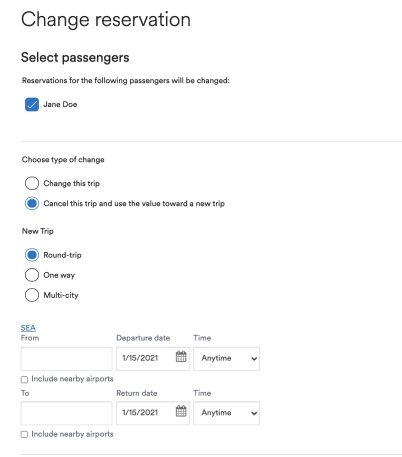Open the Departure date calendar icon

(x=181, y=356)
